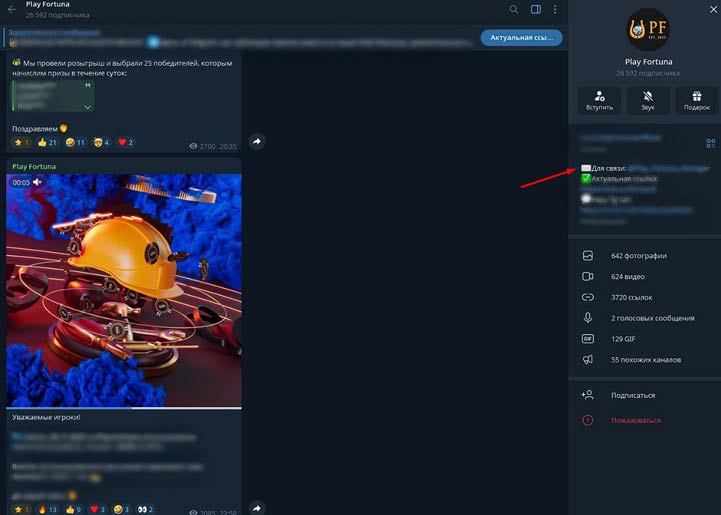This screenshot has height=515, width=721.
Task: Click Пожаловаться to report the channel
Action: 635,421
